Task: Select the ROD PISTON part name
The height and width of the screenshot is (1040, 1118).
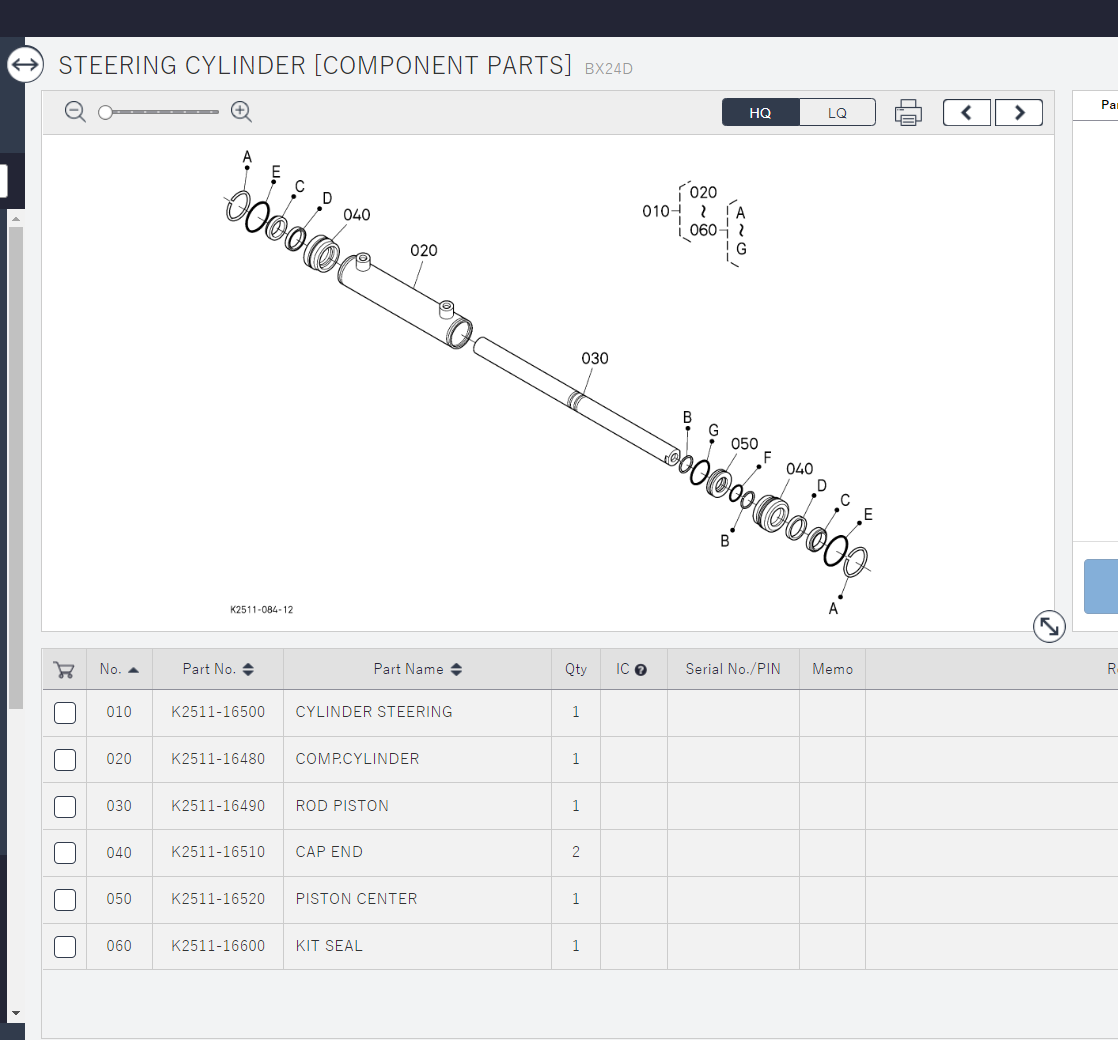Action: click(342, 806)
